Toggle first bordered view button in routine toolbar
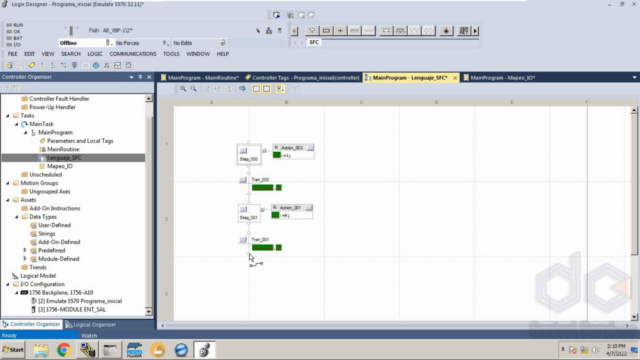 (x=256, y=89)
